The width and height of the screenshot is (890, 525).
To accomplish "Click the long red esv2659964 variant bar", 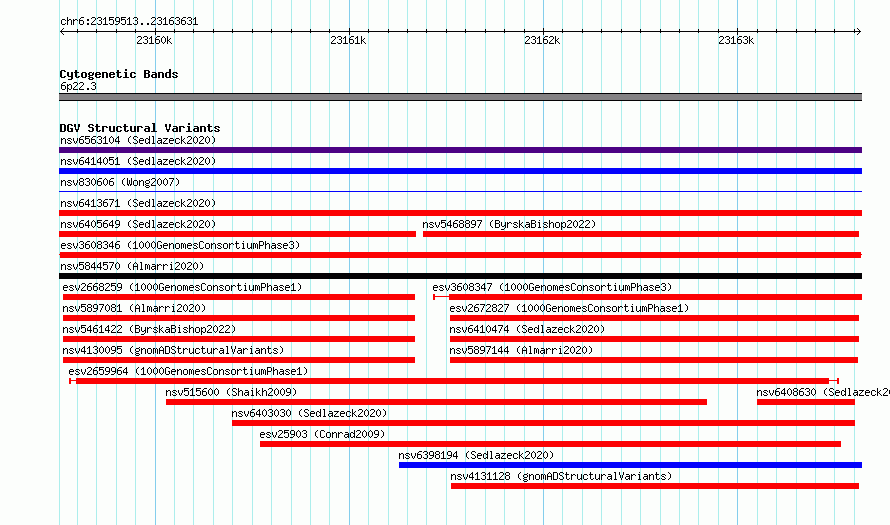I will (x=454, y=381).
